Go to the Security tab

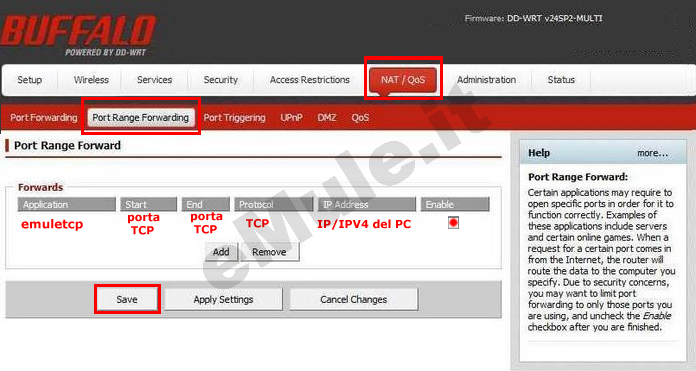221,80
